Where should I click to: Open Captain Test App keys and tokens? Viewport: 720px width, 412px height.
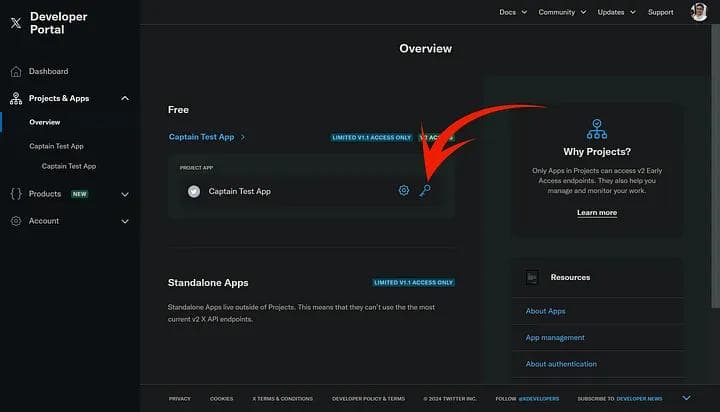[425, 190]
